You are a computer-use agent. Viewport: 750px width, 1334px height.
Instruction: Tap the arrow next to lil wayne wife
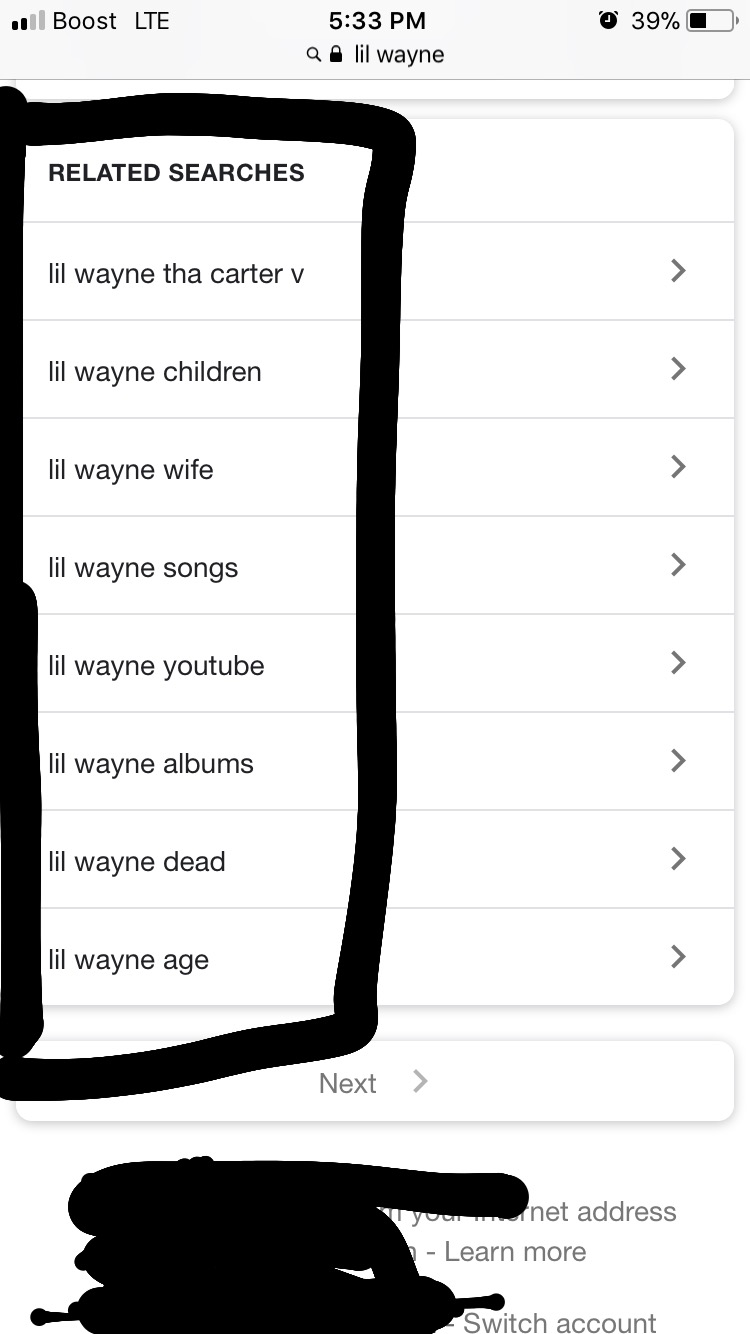[678, 467]
